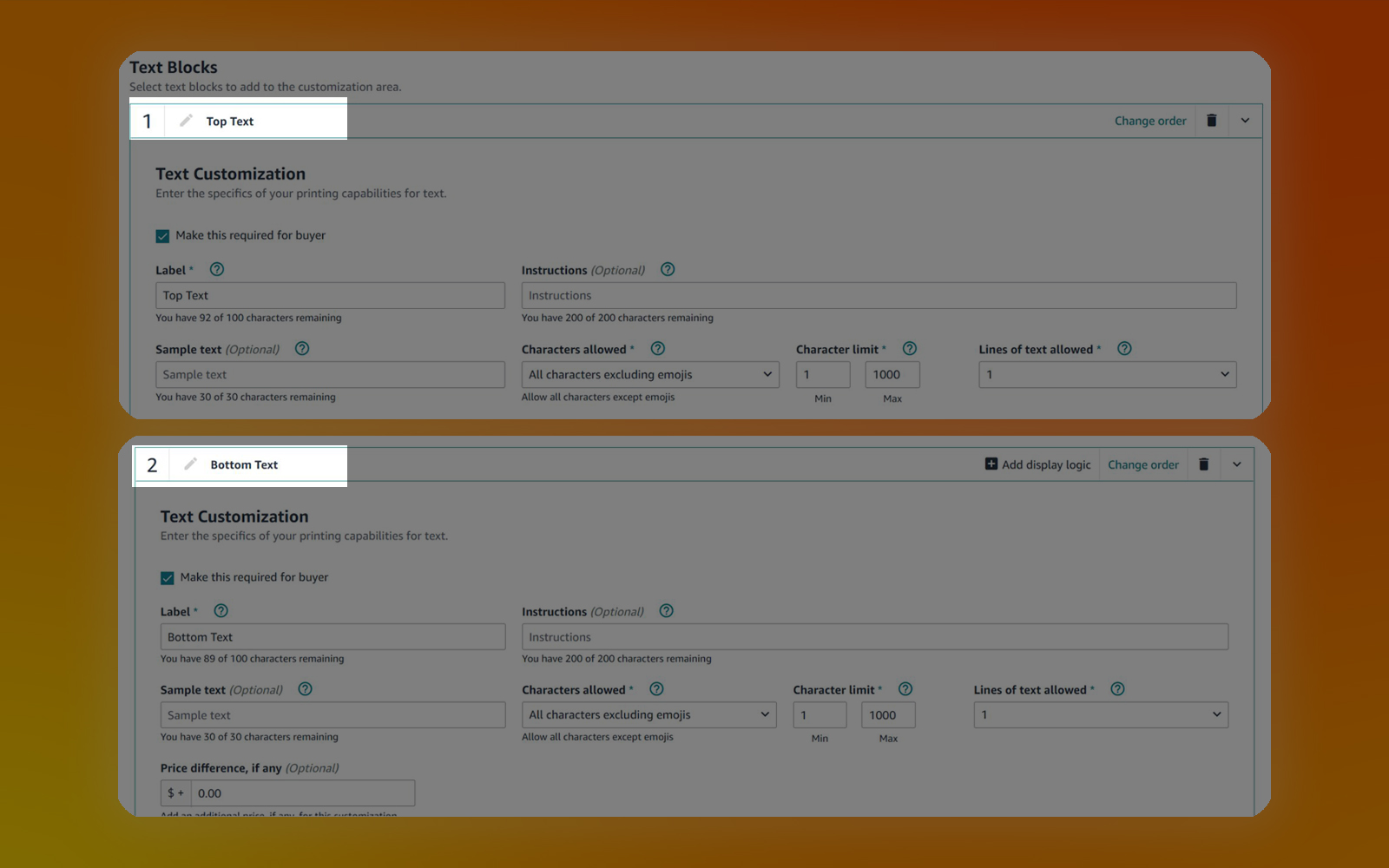This screenshot has width=1389, height=868.
Task: Click Add display logic button
Action: (1037, 464)
